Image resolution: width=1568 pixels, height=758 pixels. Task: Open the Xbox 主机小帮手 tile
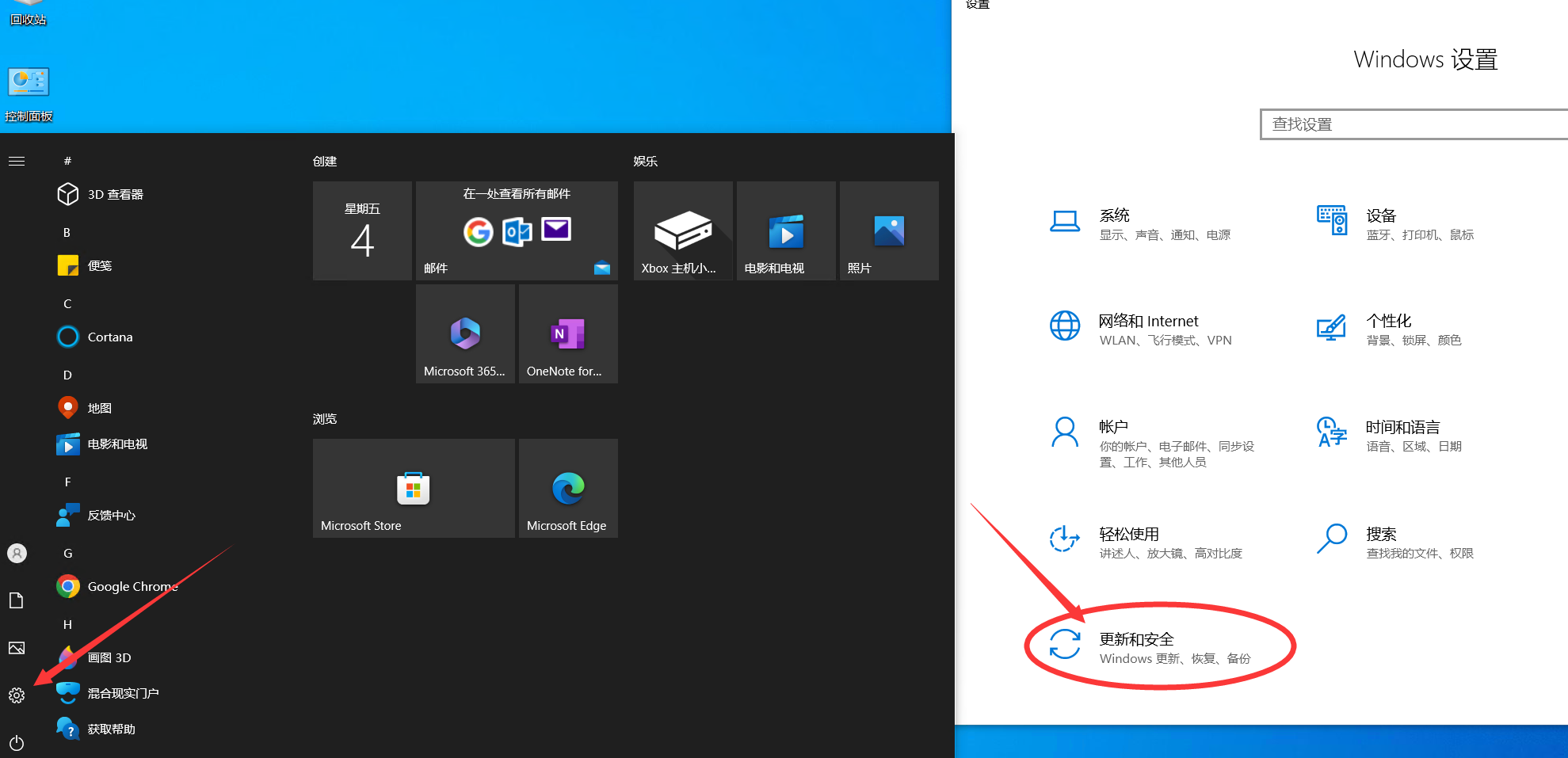pos(683,230)
